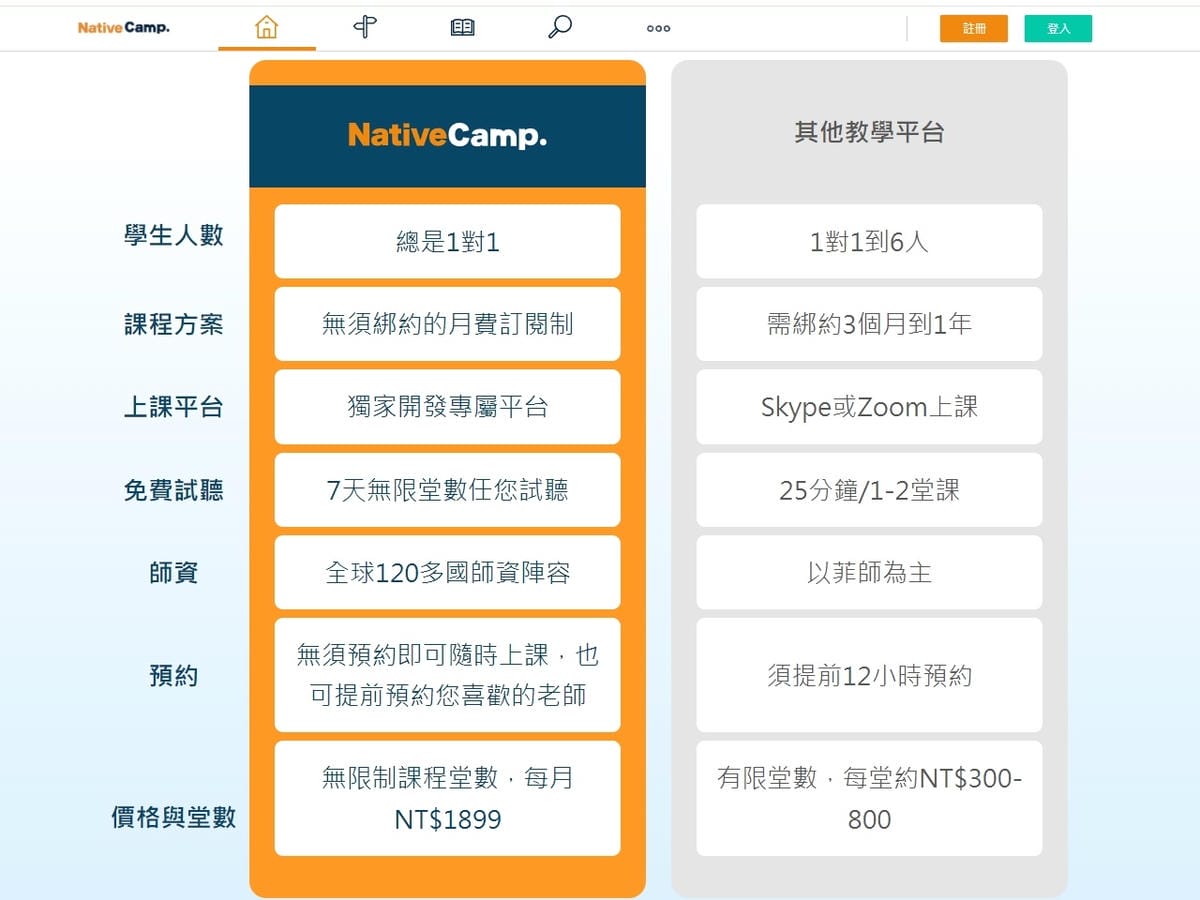Select the 上課平台 row label

pos(173,407)
